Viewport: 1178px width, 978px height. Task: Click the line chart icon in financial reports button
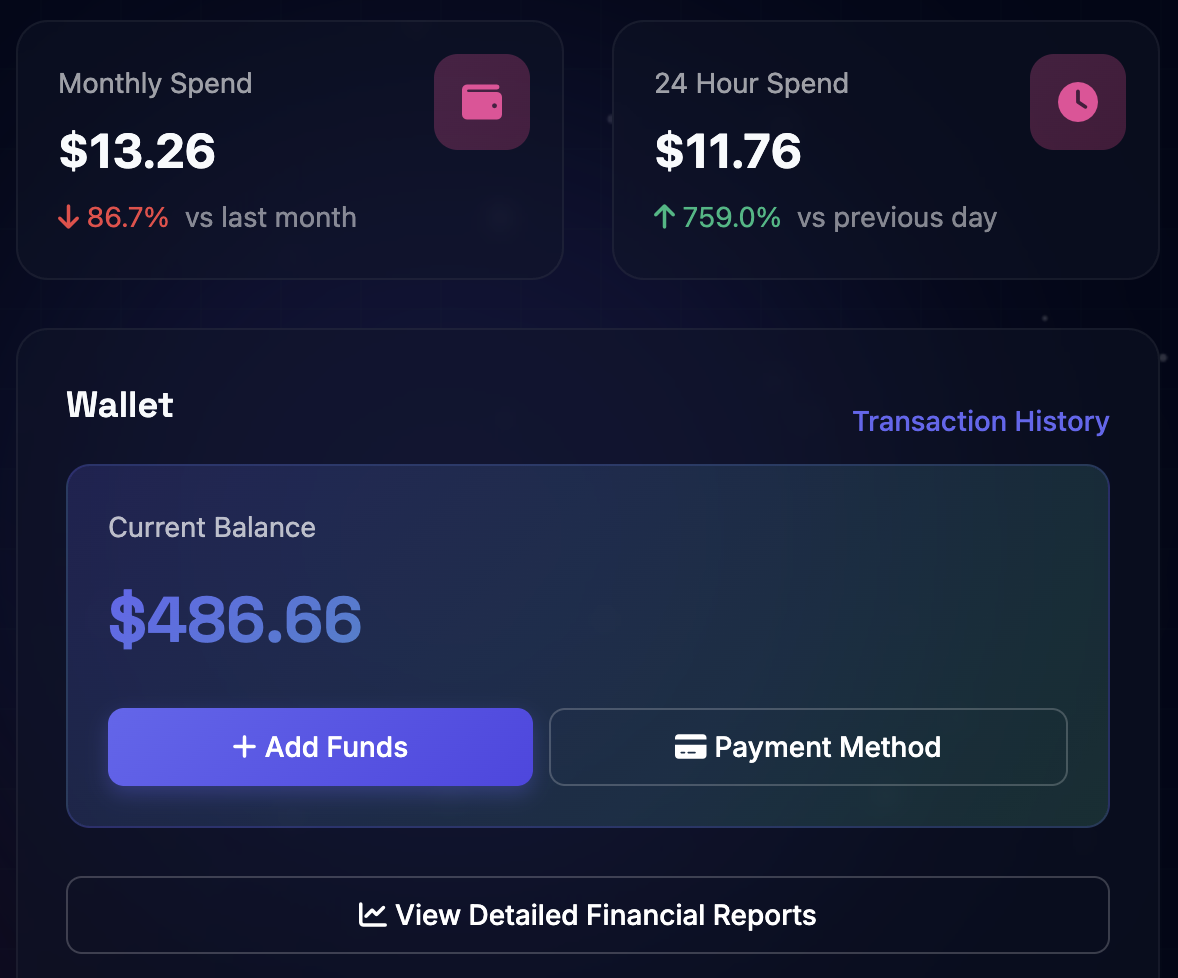click(x=372, y=914)
